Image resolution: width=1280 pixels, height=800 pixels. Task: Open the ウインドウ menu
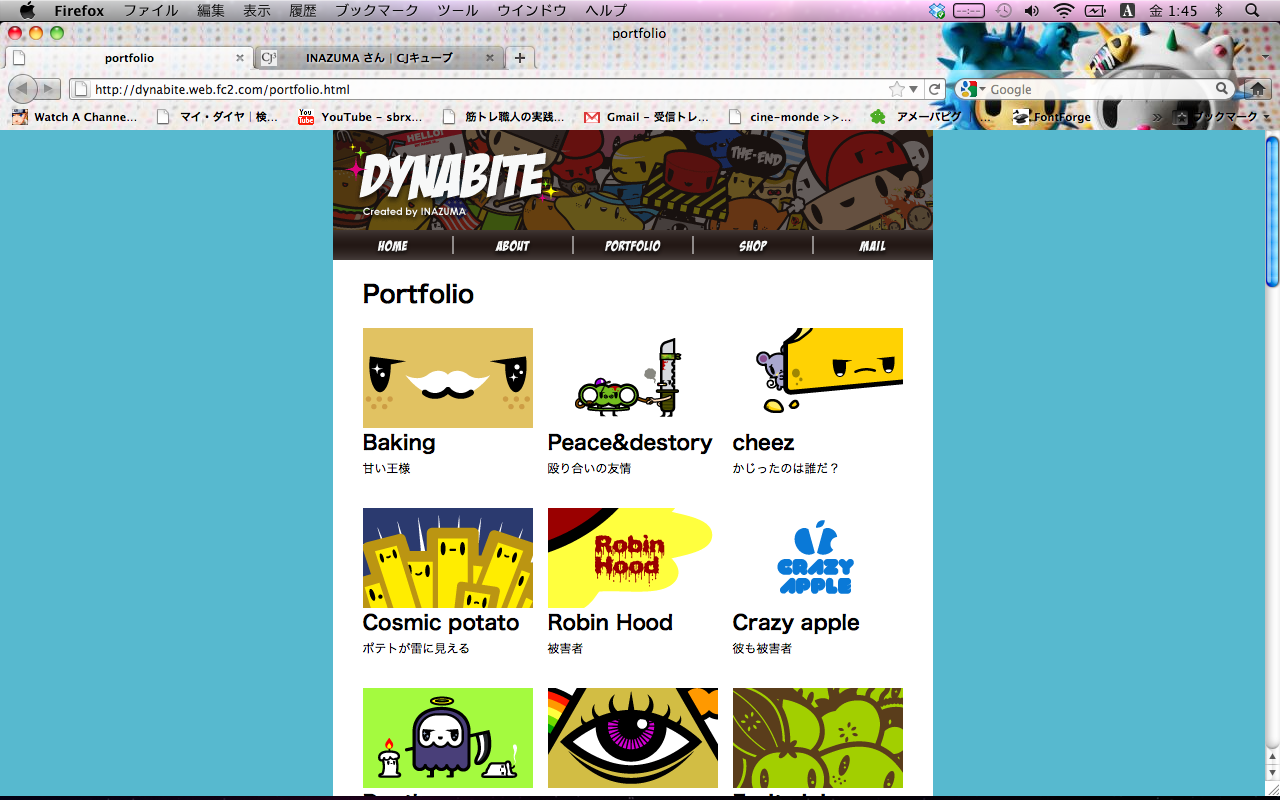click(532, 10)
